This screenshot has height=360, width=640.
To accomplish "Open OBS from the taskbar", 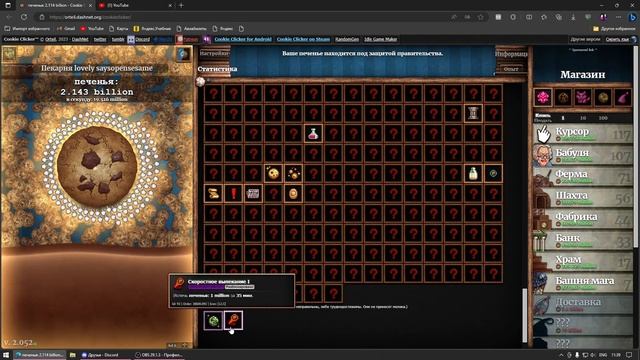I will pyautogui.click(x=158, y=355).
